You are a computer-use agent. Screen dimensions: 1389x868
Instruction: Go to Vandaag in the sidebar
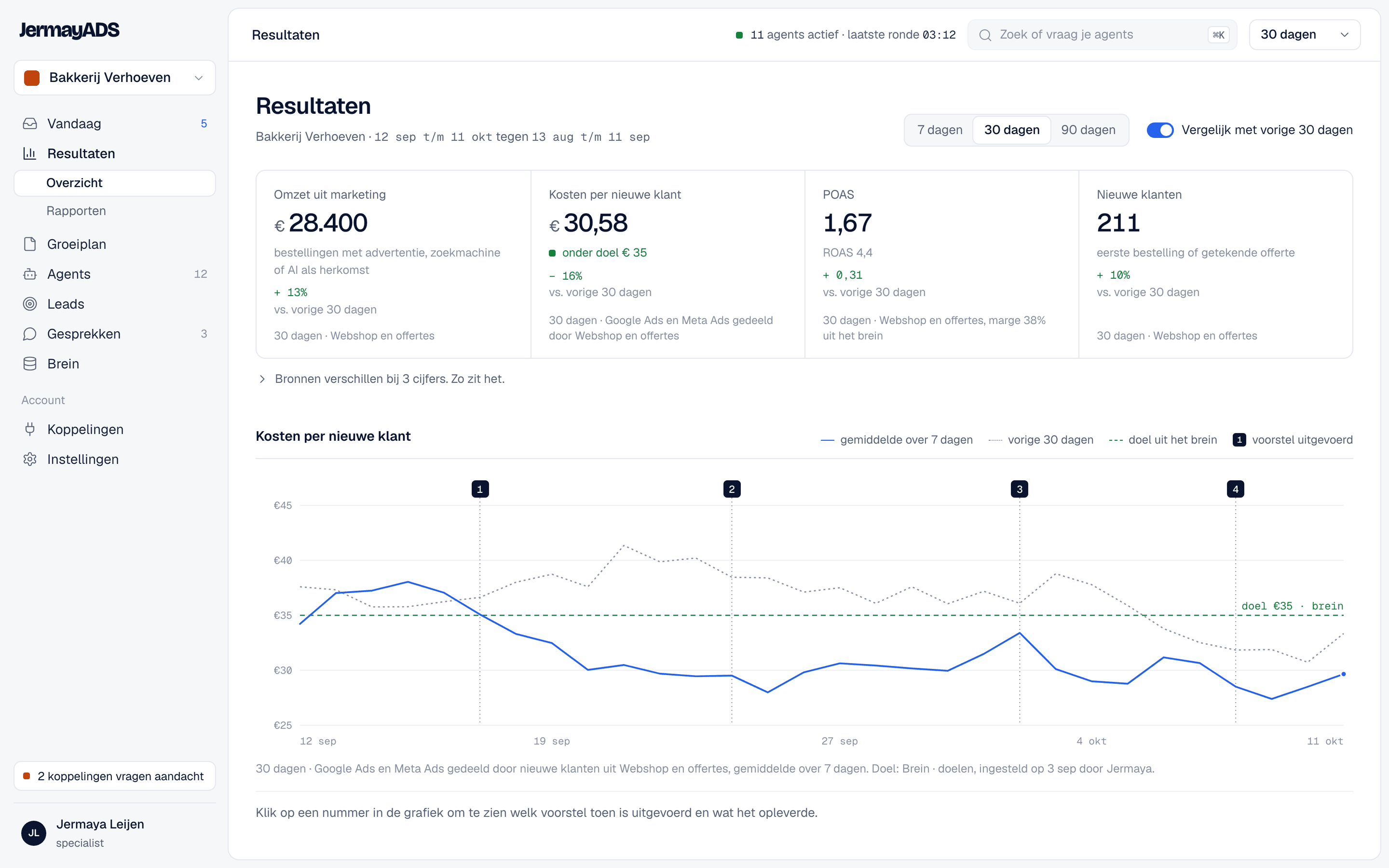pos(115,123)
